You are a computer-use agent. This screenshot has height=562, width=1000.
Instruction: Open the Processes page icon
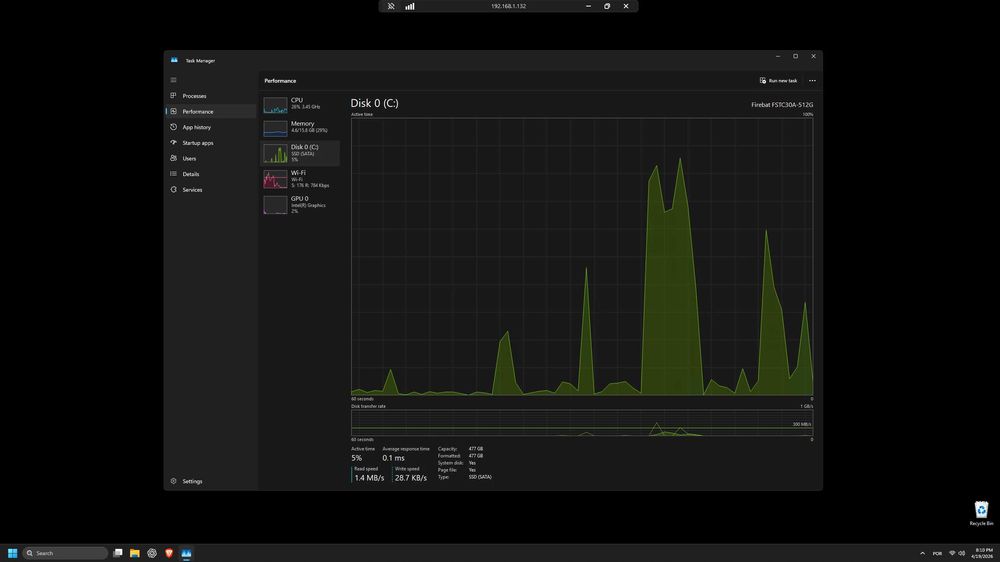click(x=173, y=96)
